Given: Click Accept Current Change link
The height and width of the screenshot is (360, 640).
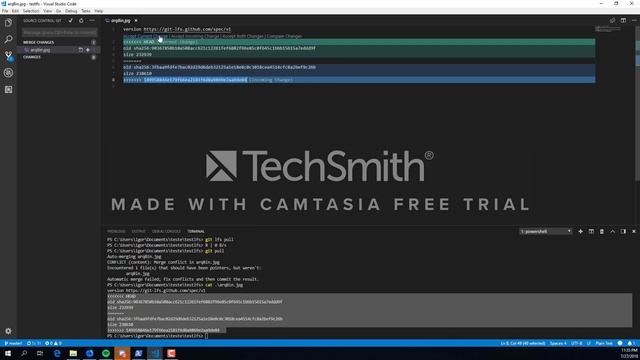Looking at the screenshot, I should (145, 36).
